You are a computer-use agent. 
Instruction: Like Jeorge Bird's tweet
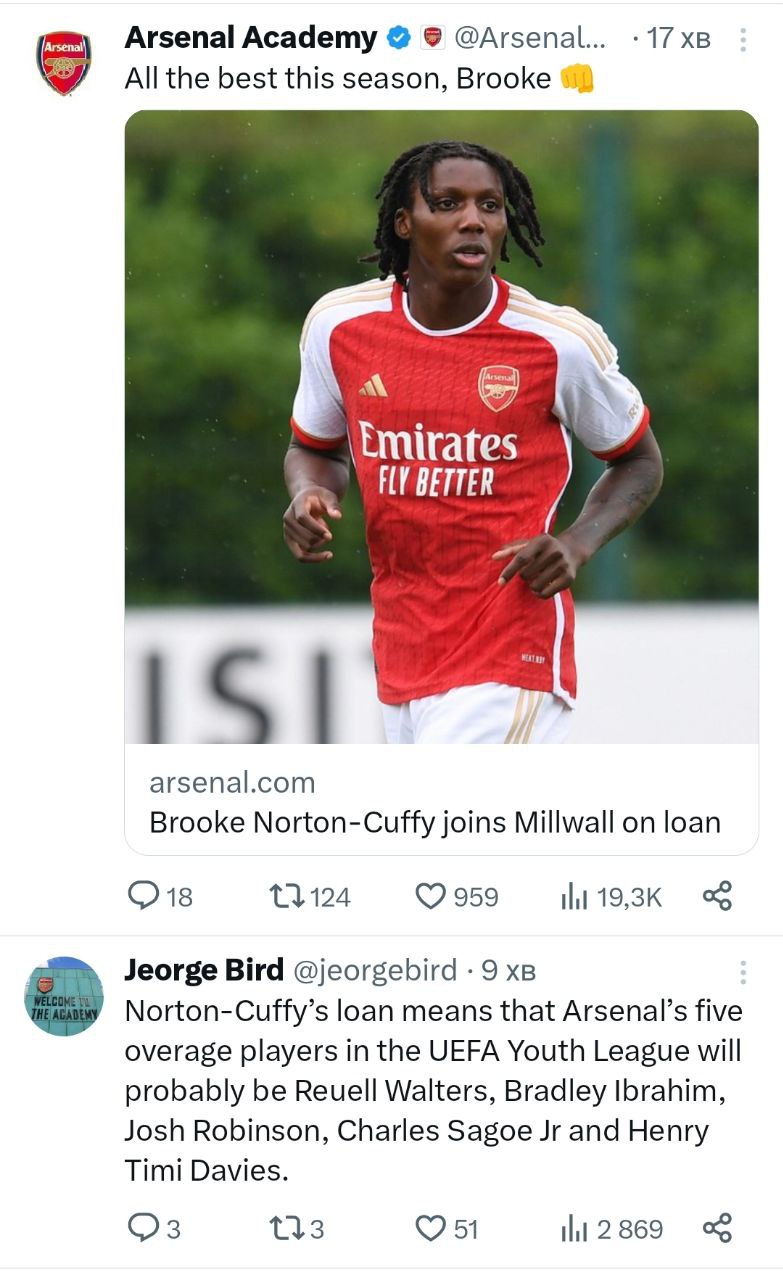[x=430, y=1227]
